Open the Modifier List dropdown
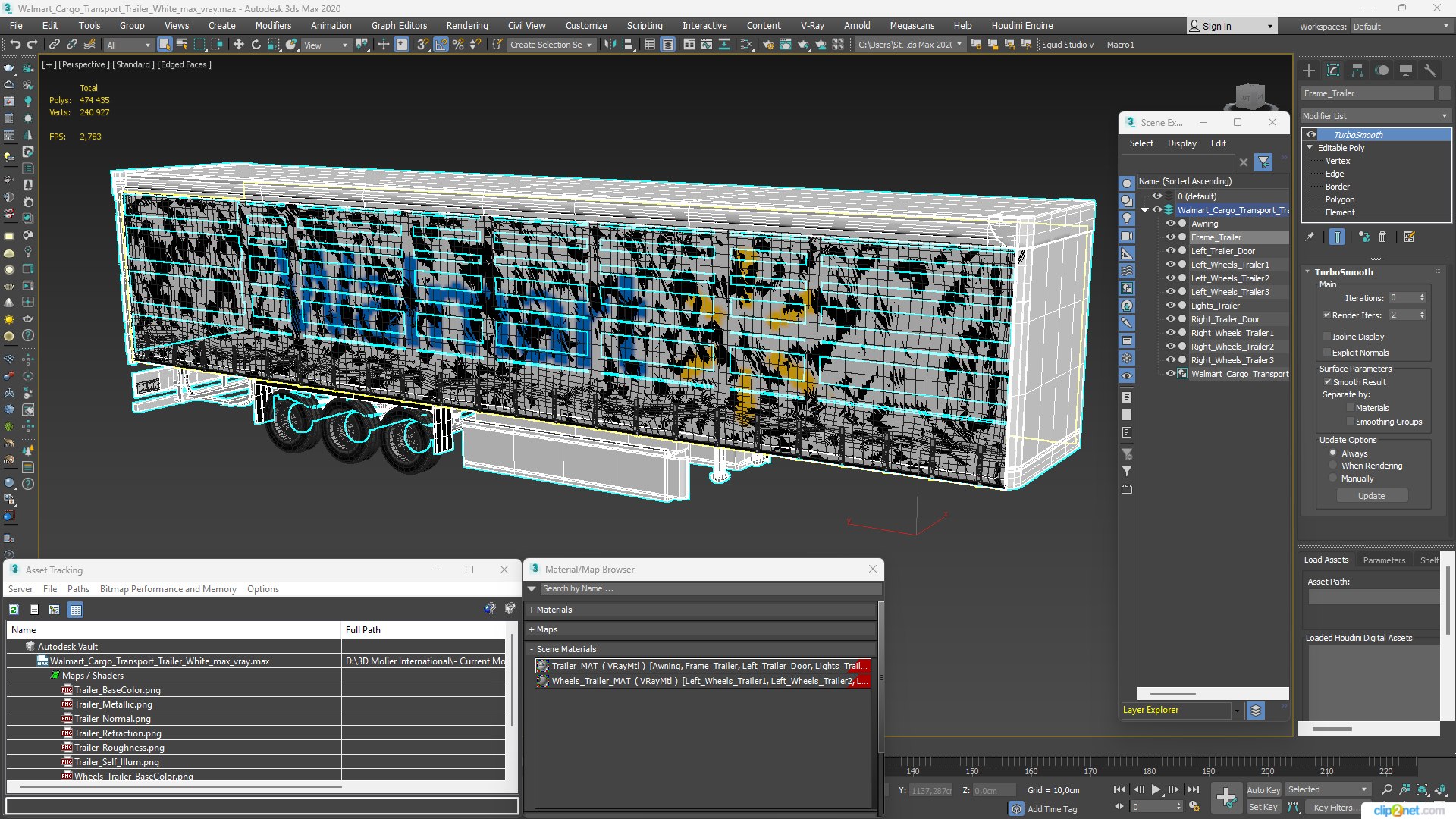 [x=1375, y=116]
